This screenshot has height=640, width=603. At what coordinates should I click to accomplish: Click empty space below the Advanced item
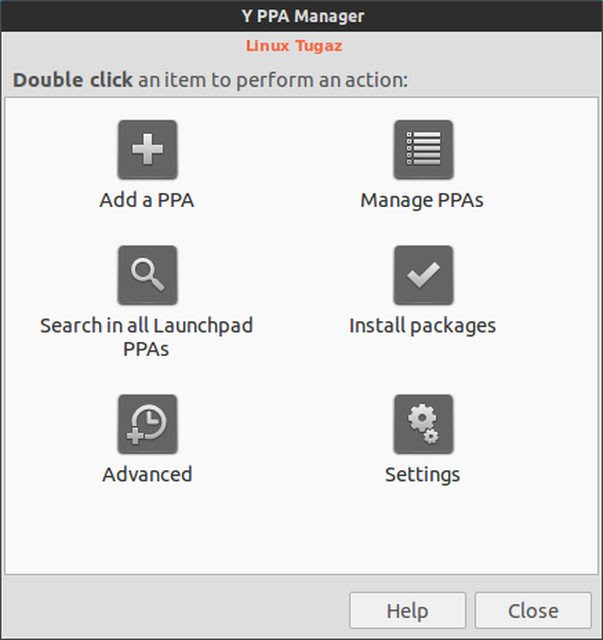tap(147, 529)
